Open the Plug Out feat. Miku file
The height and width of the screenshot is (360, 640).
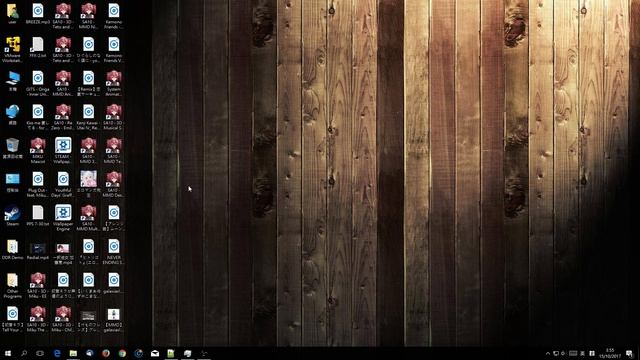38,184
